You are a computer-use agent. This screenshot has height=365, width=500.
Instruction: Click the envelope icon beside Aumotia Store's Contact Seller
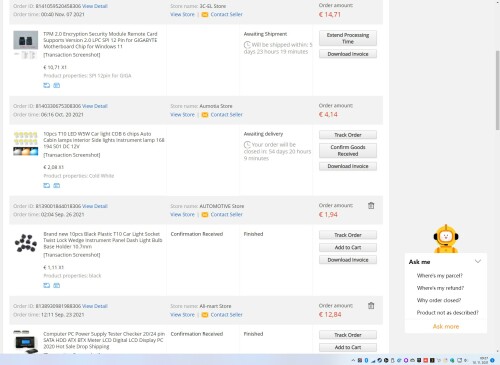click(205, 115)
